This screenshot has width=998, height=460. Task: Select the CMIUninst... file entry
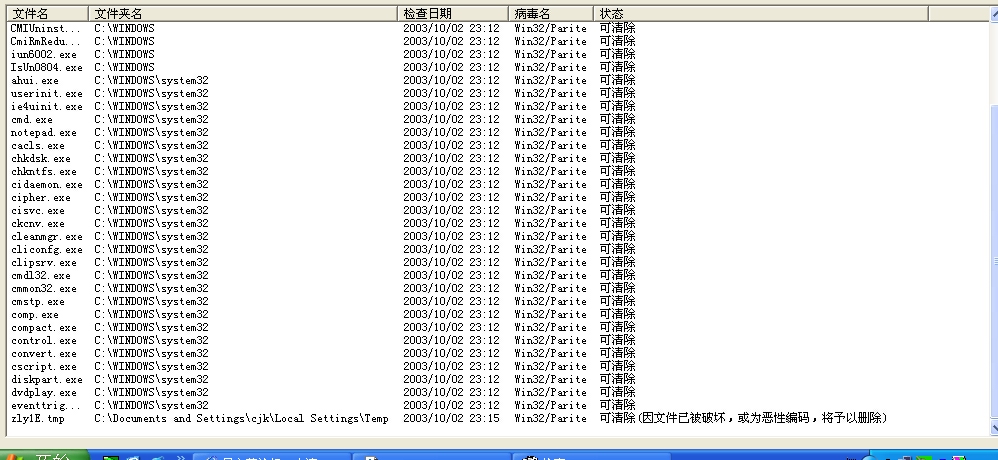pyautogui.click(x=46, y=28)
